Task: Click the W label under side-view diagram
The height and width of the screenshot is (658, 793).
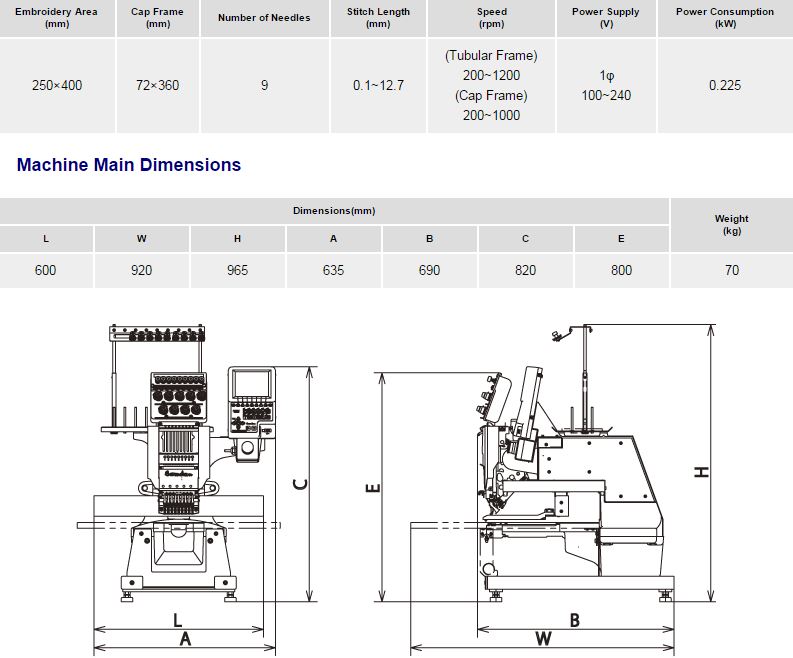Action: (543, 639)
